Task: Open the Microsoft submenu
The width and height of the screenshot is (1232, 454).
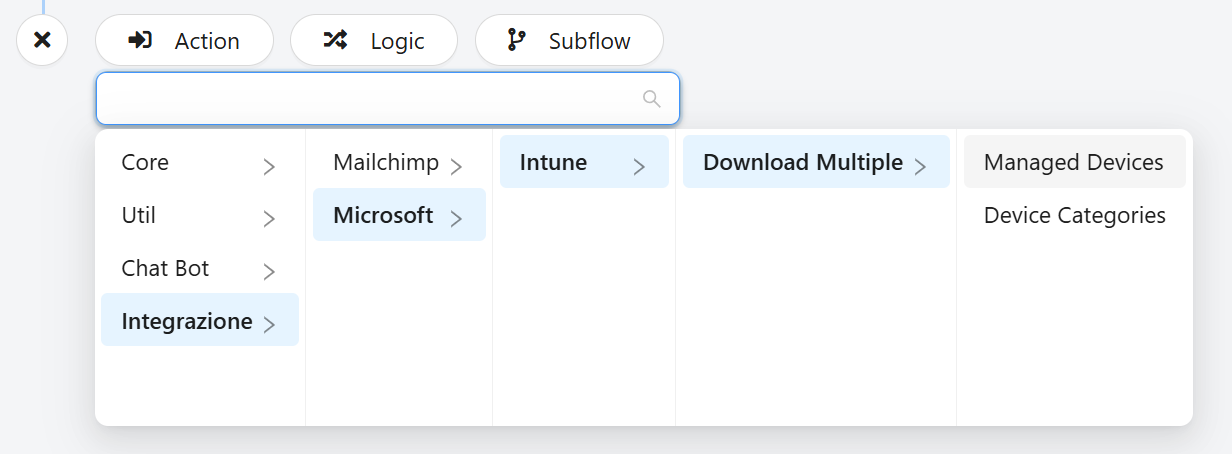Action: [x=399, y=215]
